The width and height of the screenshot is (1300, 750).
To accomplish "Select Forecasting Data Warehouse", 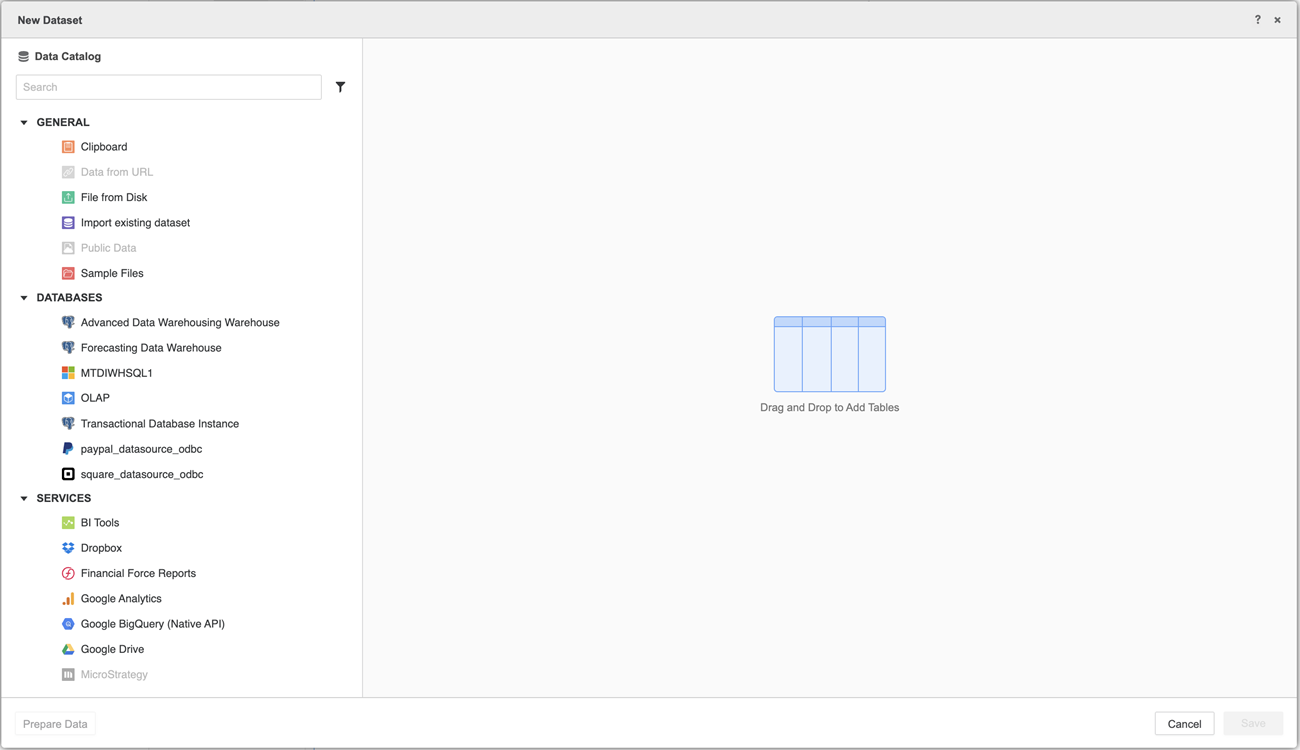I will coord(151,348).
